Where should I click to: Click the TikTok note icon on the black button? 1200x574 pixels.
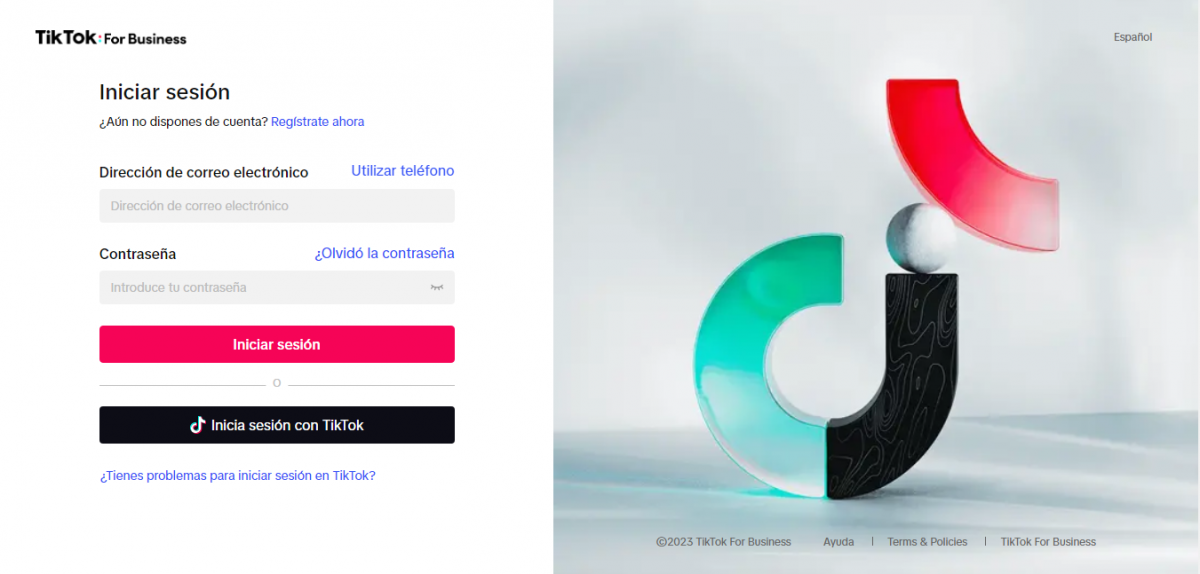tap(198, 425)
